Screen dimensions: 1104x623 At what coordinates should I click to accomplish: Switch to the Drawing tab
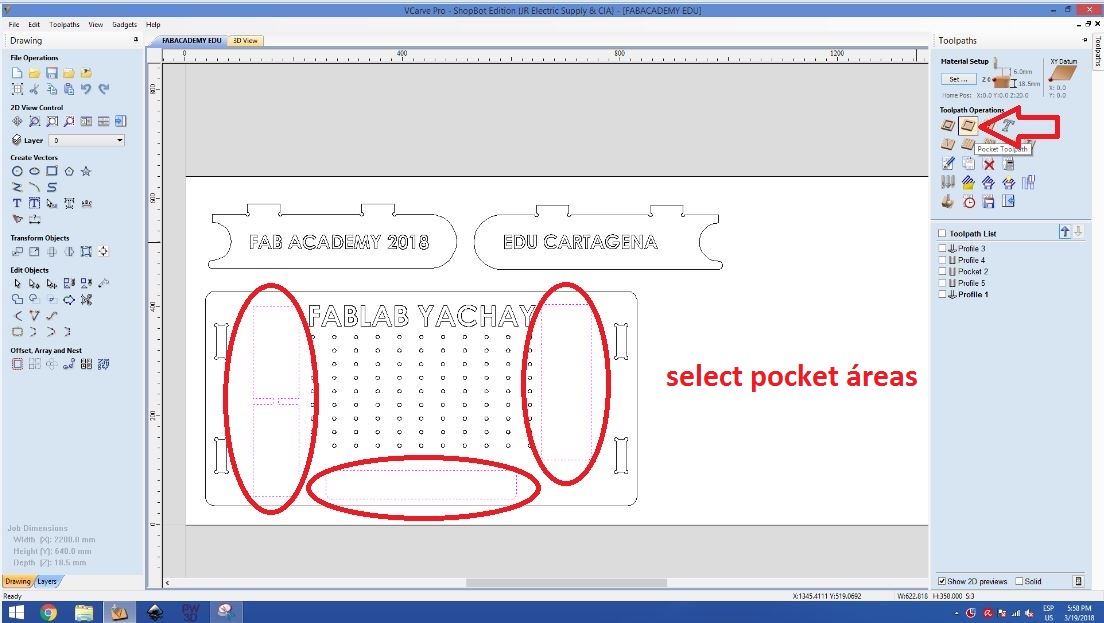click(18, 581)
